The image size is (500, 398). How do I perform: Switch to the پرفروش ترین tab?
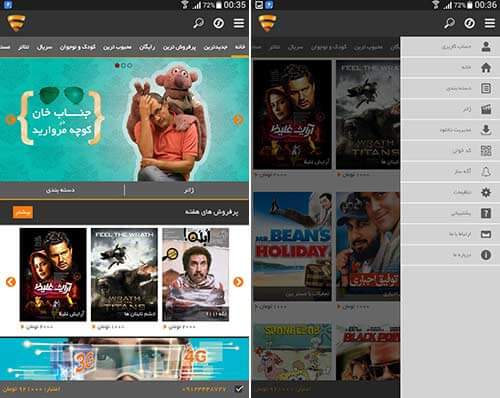[x=179, y=47]
